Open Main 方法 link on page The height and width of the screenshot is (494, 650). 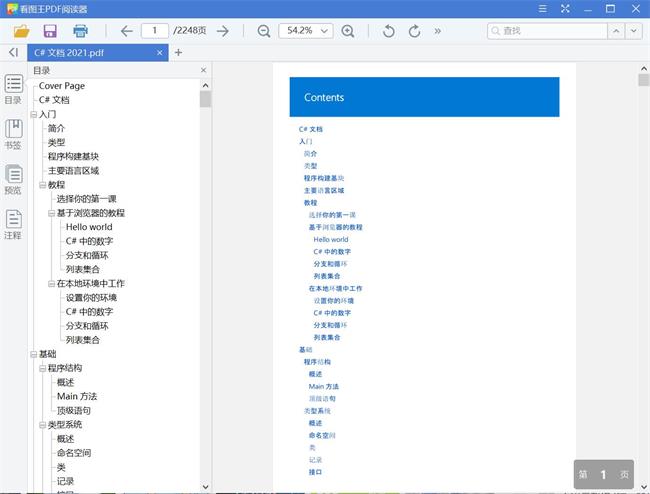[x=324, y=387]
